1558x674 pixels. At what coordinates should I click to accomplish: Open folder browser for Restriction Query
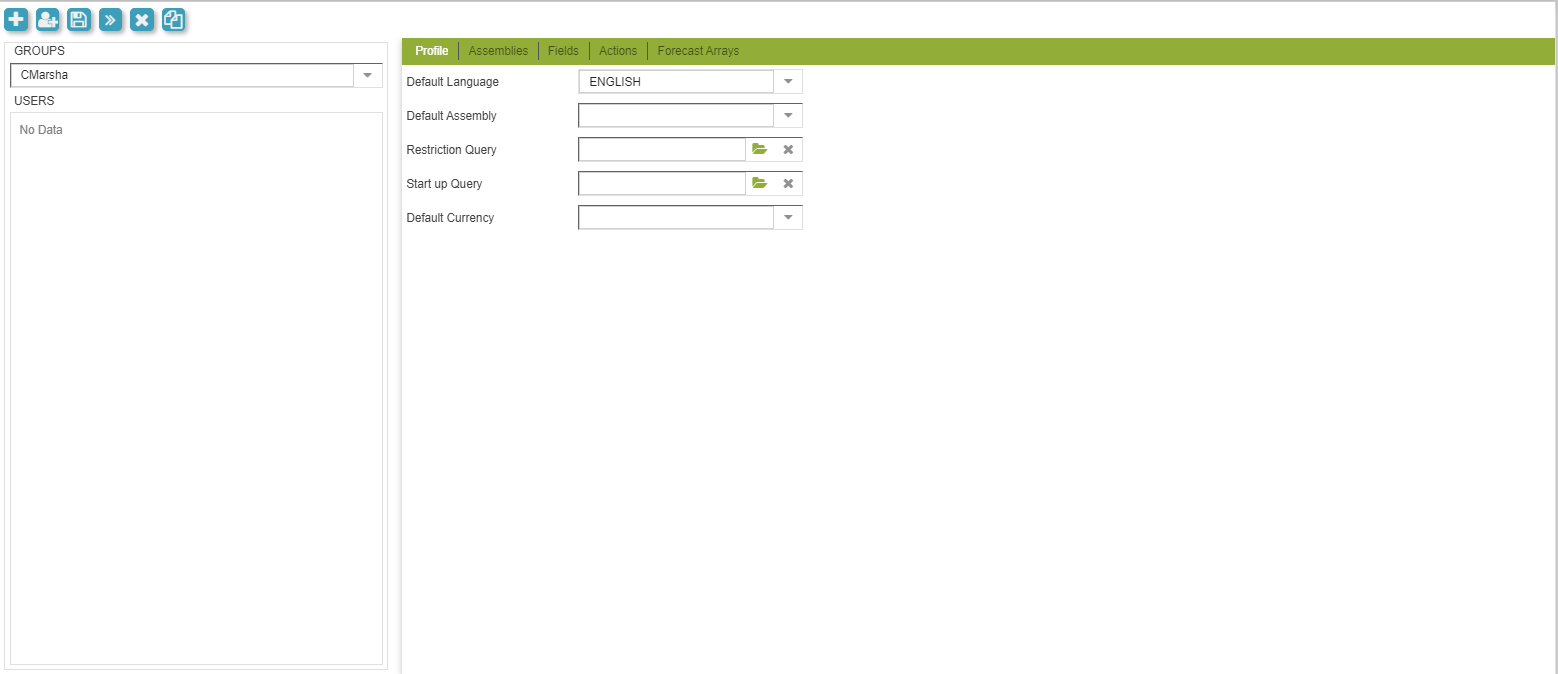(x=759, y=150)
